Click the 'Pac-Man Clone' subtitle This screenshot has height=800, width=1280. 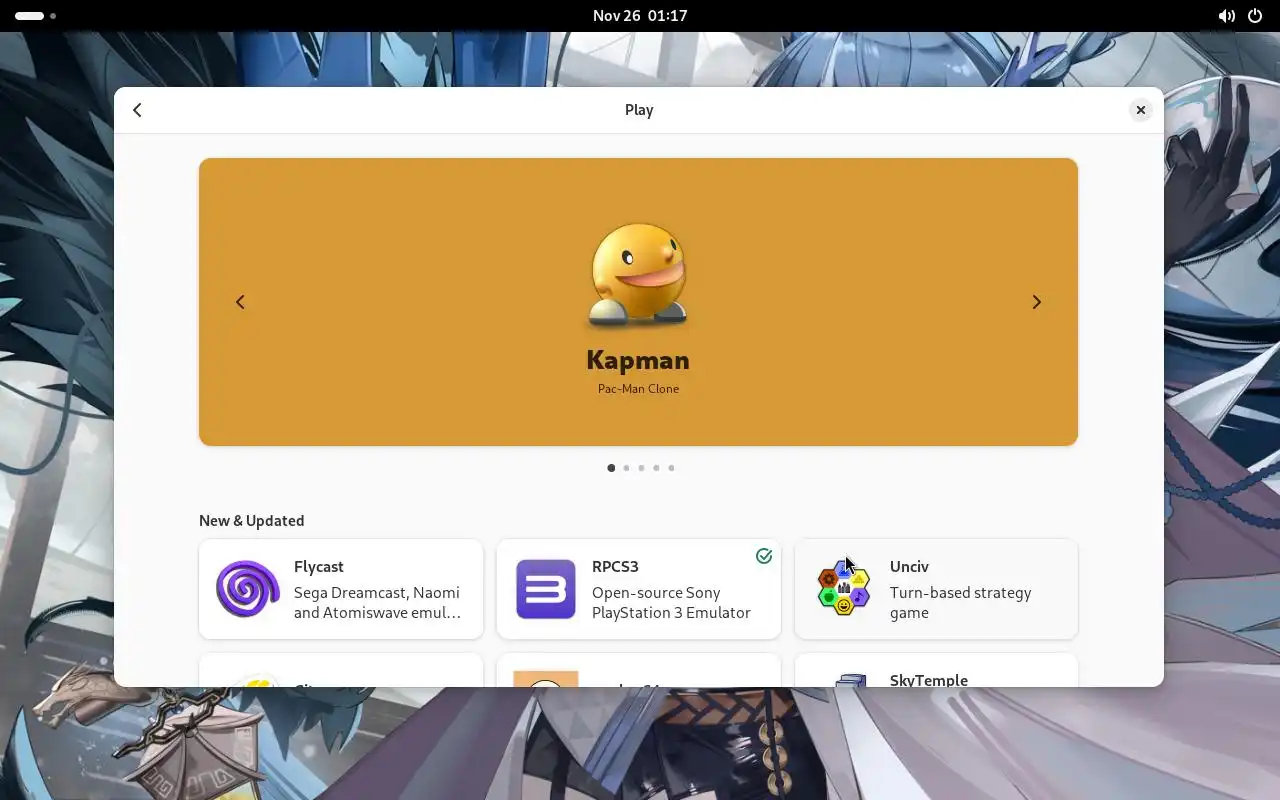click(638, 389)
